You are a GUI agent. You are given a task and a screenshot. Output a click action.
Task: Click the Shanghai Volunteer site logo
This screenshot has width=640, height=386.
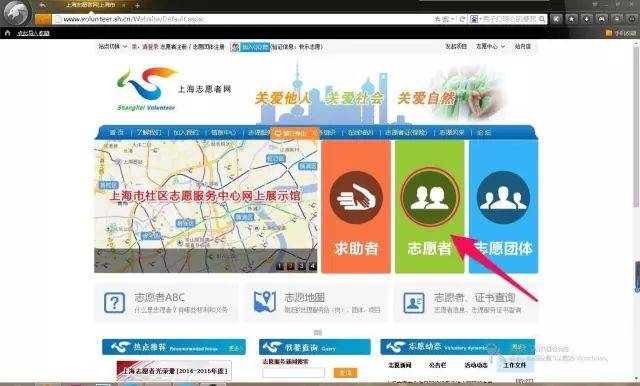pyautogui.click(x=173, y=89)
